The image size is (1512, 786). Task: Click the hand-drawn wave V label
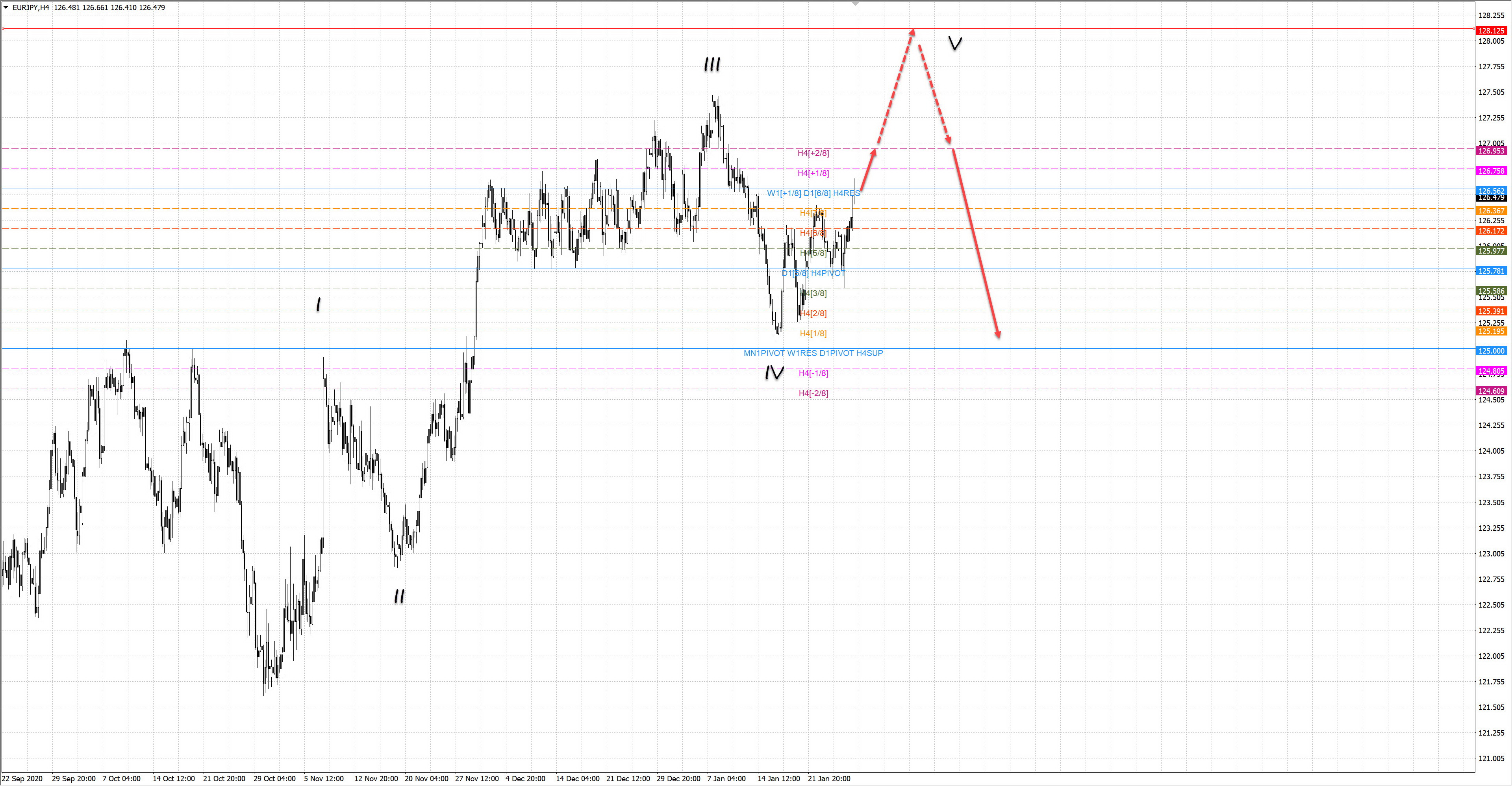(x=955, y=43)
